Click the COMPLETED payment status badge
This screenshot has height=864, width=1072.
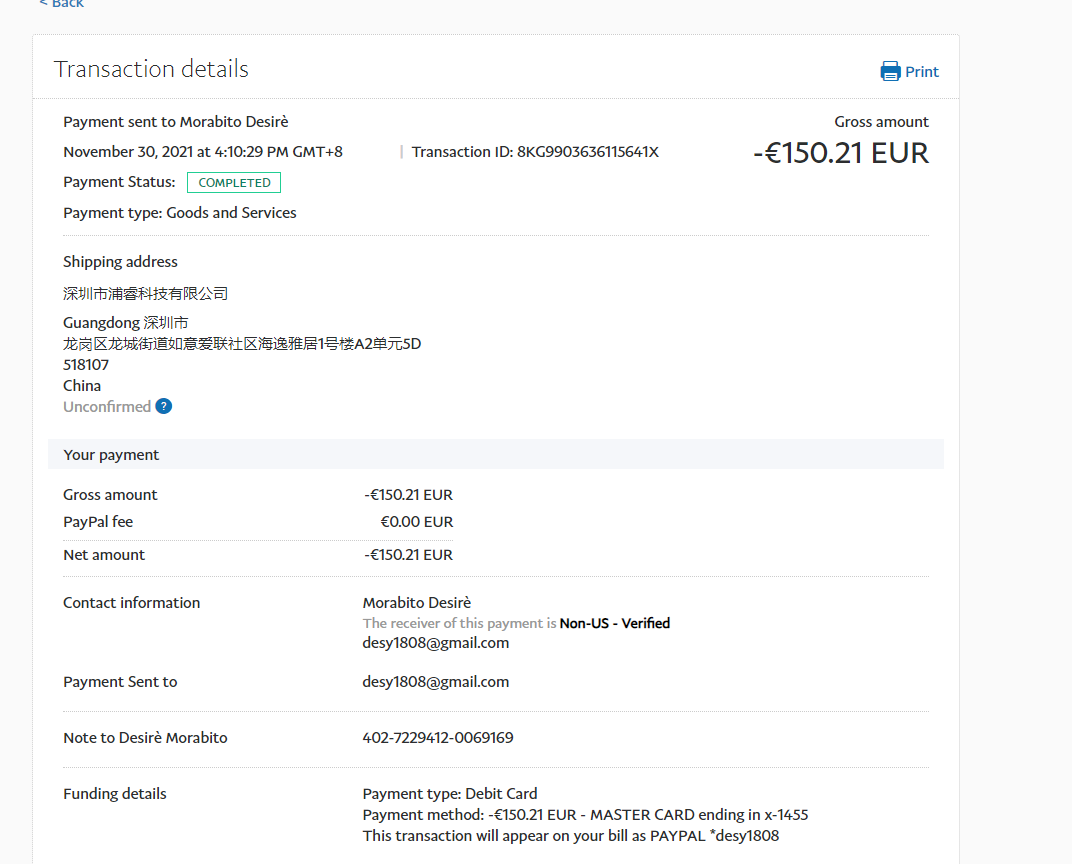tap(234, 183)
